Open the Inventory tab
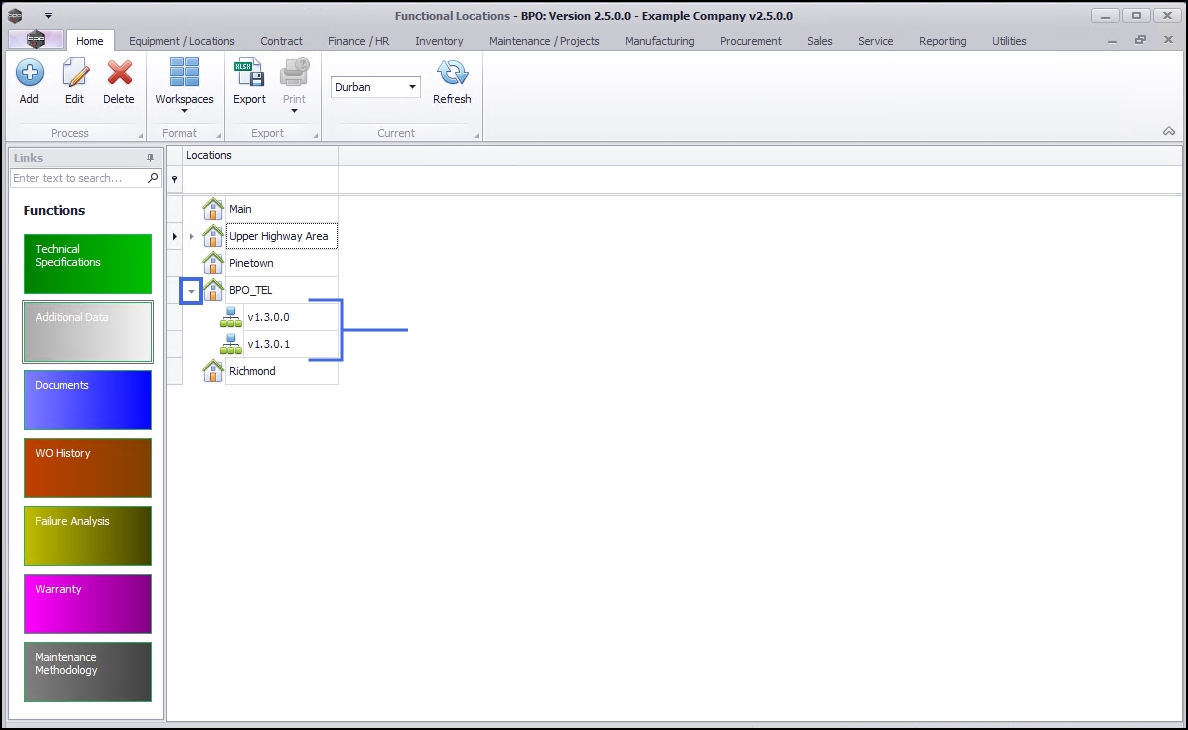Viewport: 1188px width, 730px height. click(439, 41)
